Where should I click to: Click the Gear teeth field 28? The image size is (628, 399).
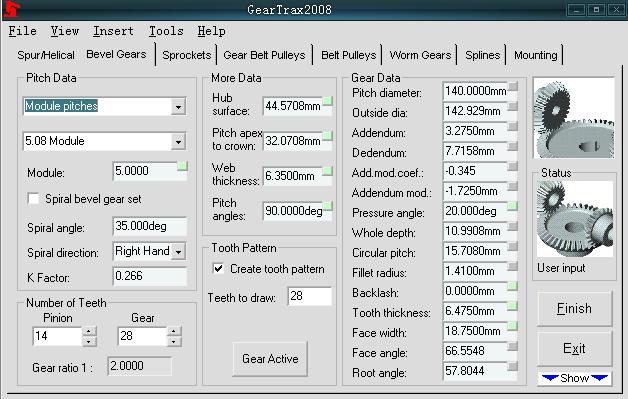142,336
